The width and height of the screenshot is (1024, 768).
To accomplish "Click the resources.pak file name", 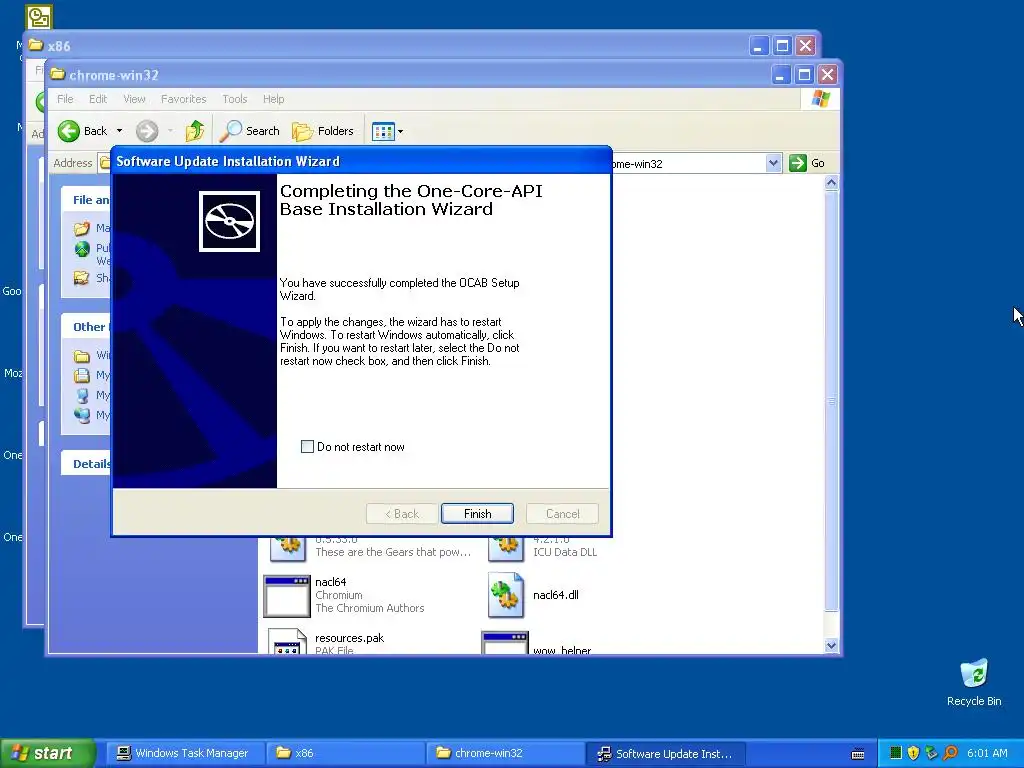I will 349,638.
